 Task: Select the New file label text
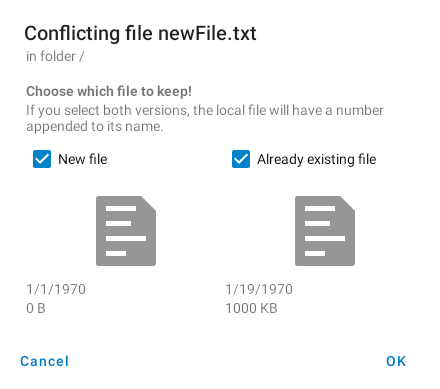coord(83,159)
